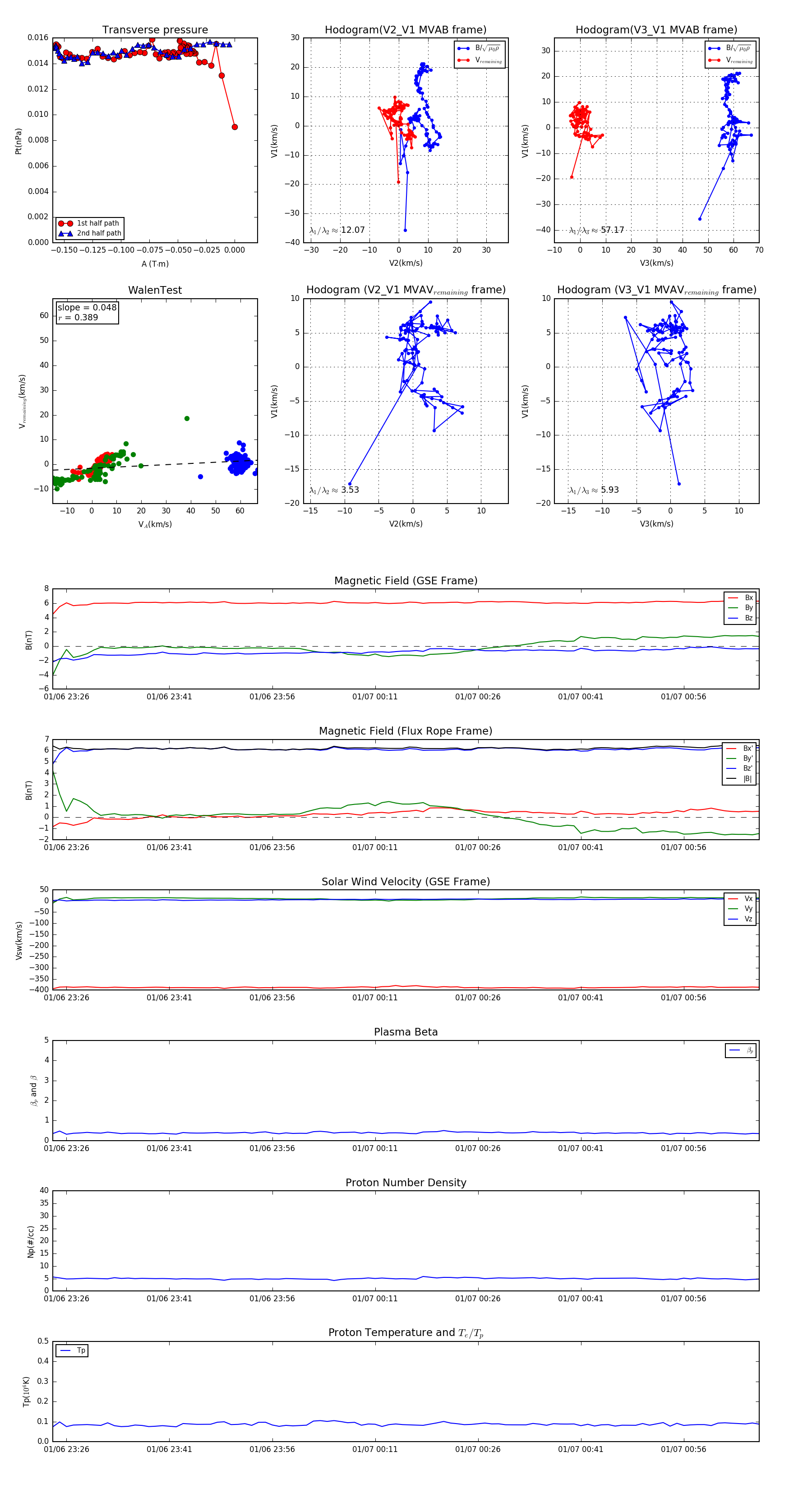
Task: Click the 'Magnetic Field (GSE Frame)' title
Action: [406, 581]
